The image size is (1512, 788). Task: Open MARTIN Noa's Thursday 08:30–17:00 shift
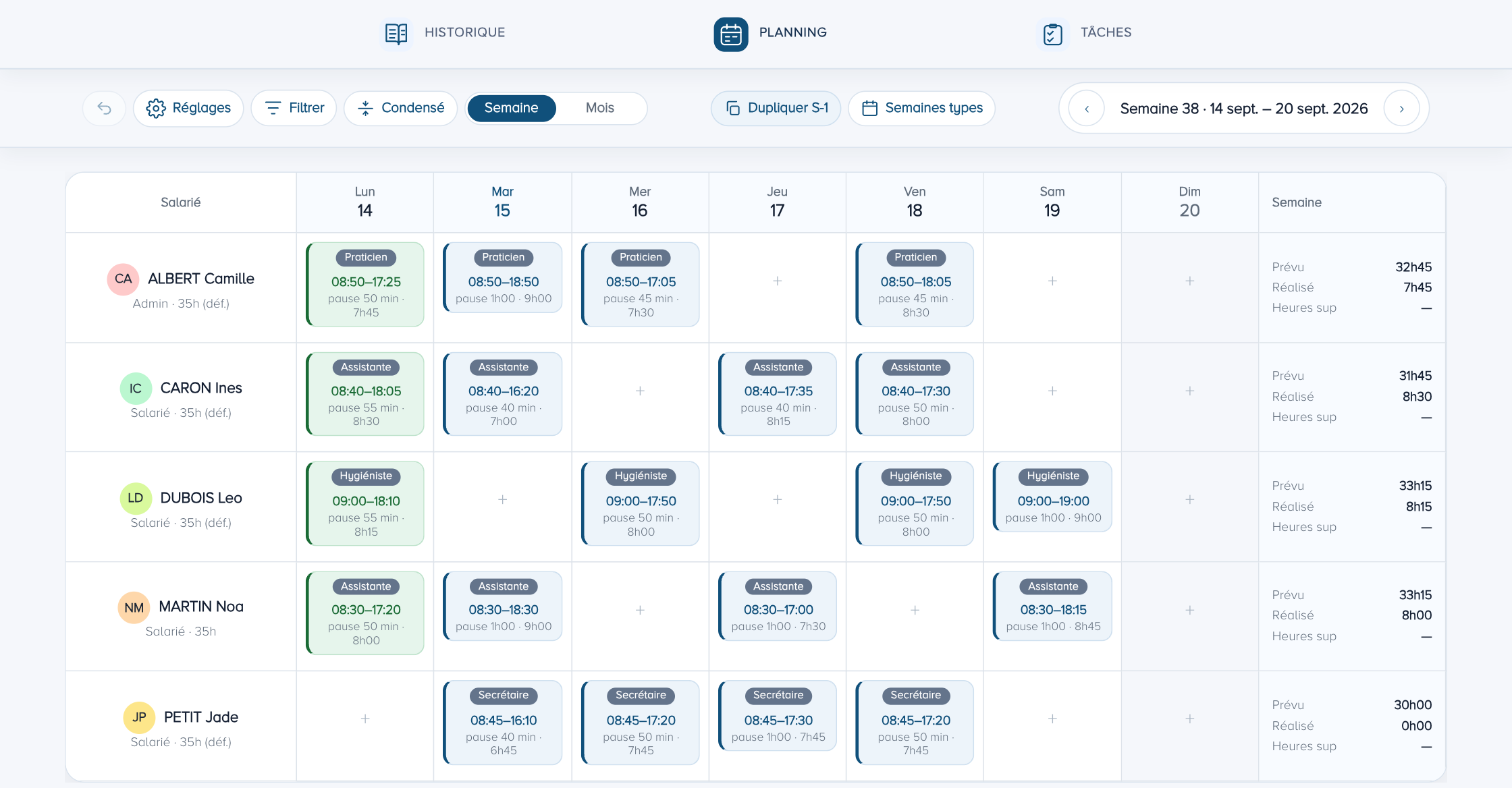coord(778,606)
